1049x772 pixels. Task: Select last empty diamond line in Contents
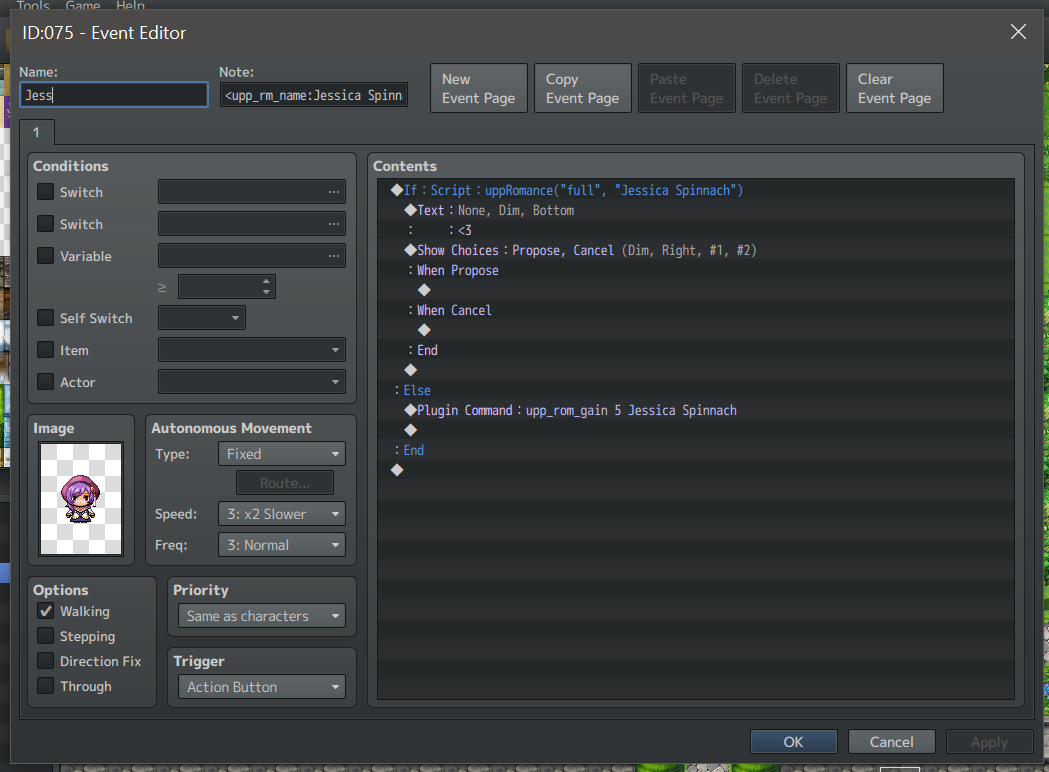(695, 470)
